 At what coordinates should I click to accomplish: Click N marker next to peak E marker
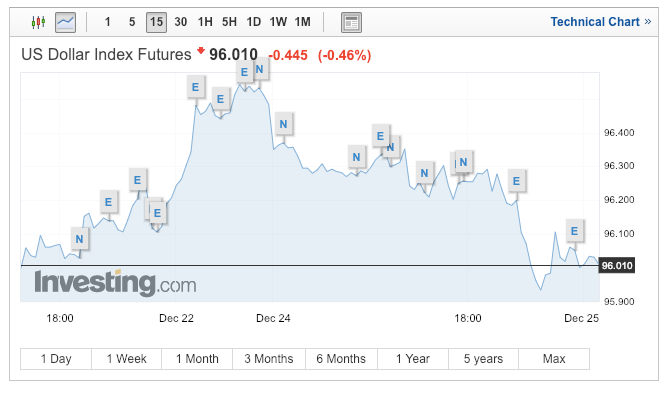tap(260, 69)
